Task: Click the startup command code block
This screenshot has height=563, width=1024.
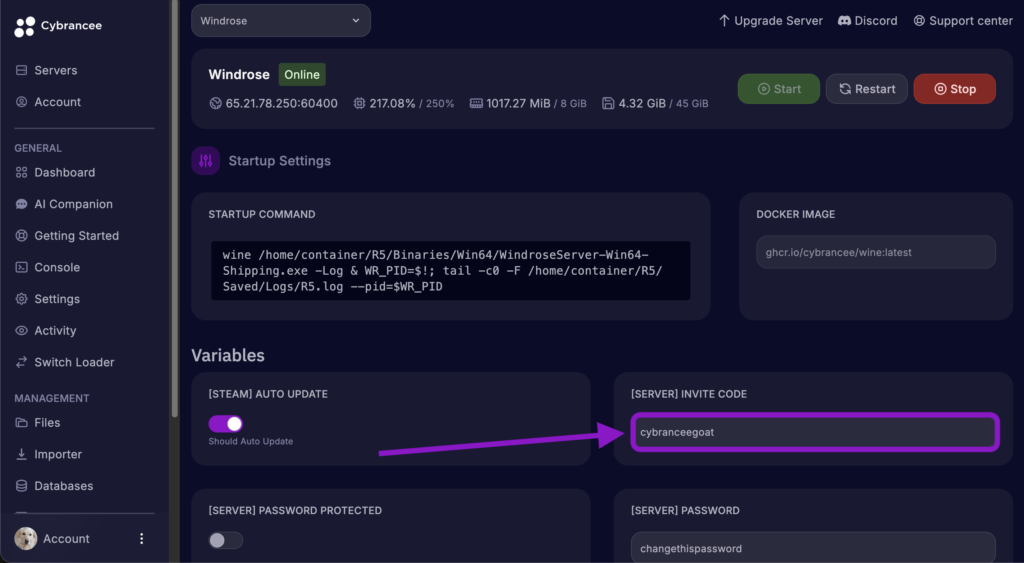Action: coord(451,270)
